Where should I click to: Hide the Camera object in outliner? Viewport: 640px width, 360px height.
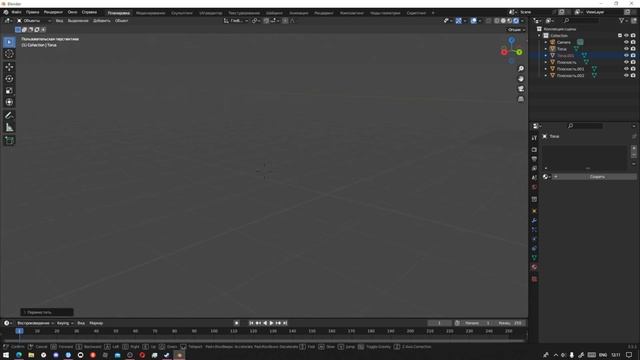point(626,42)
